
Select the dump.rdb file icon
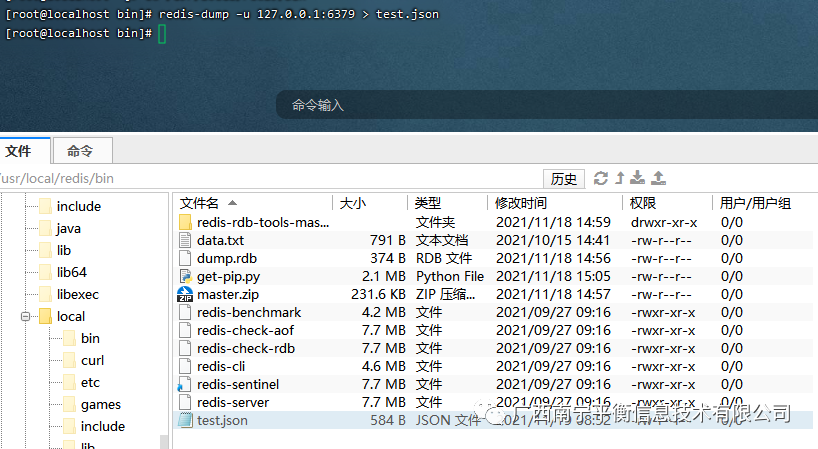pos(185,259)
